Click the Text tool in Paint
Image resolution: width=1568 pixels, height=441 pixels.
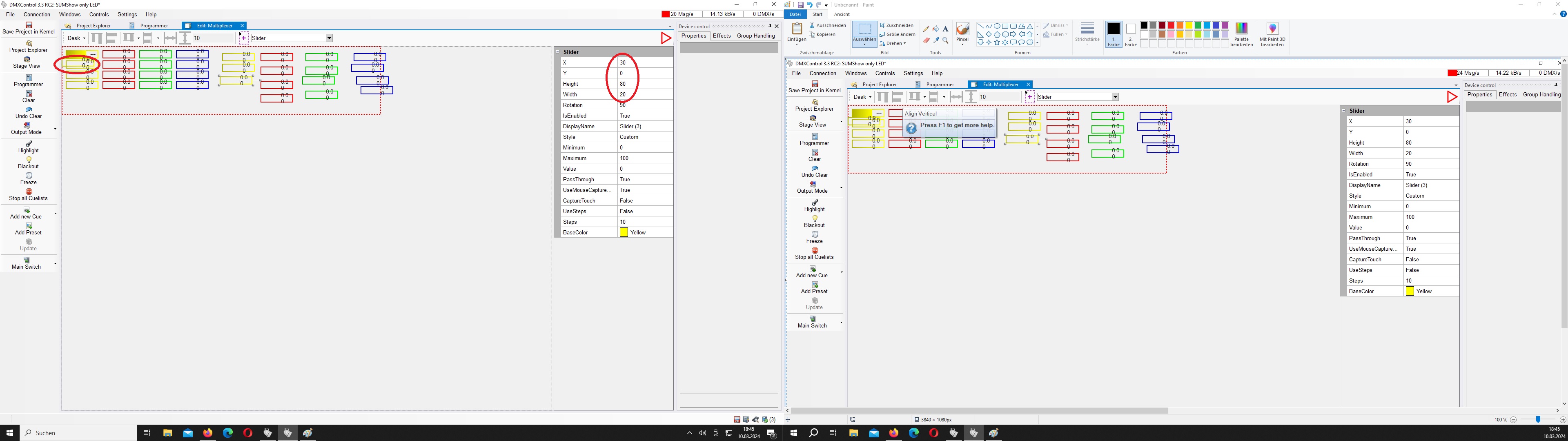pos(945,29)
